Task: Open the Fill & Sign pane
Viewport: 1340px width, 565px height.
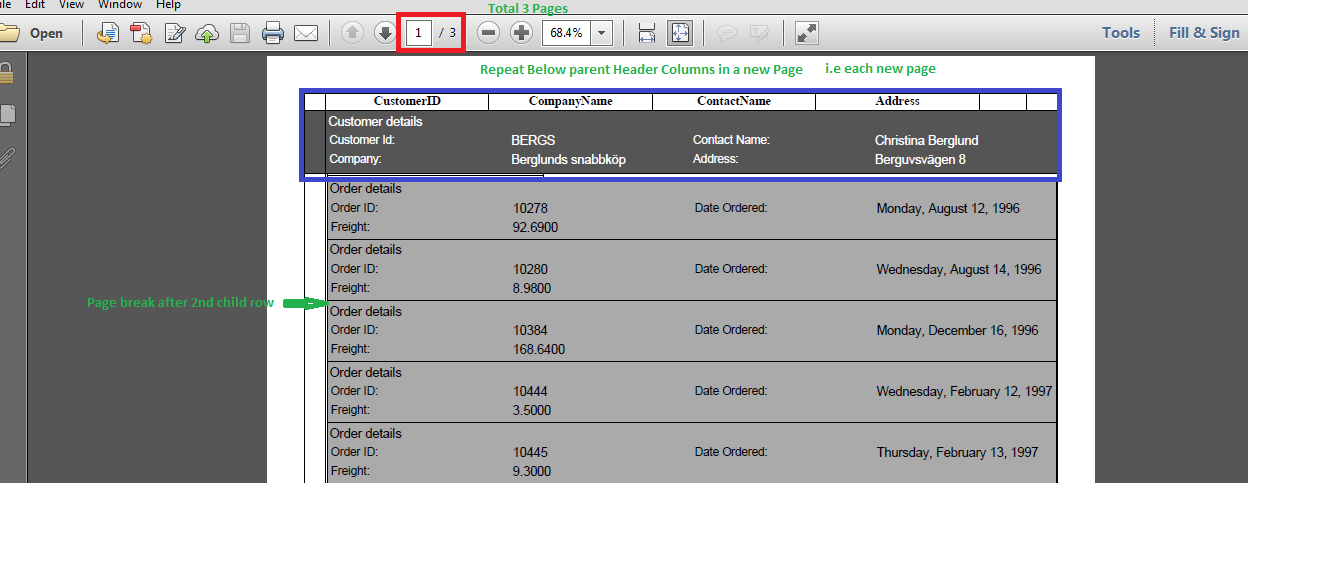Action: tap(1204, 33)
